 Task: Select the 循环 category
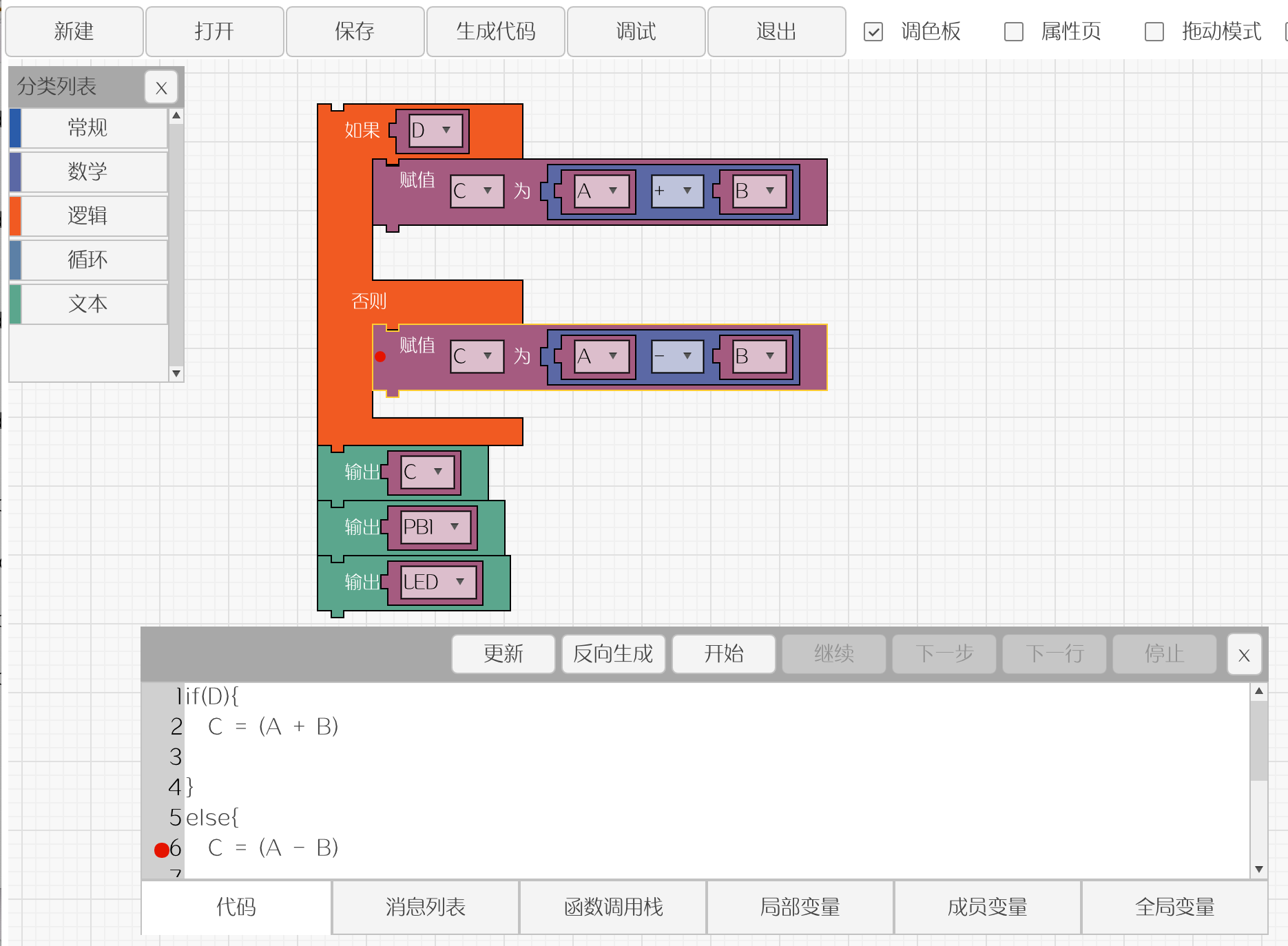88,260
